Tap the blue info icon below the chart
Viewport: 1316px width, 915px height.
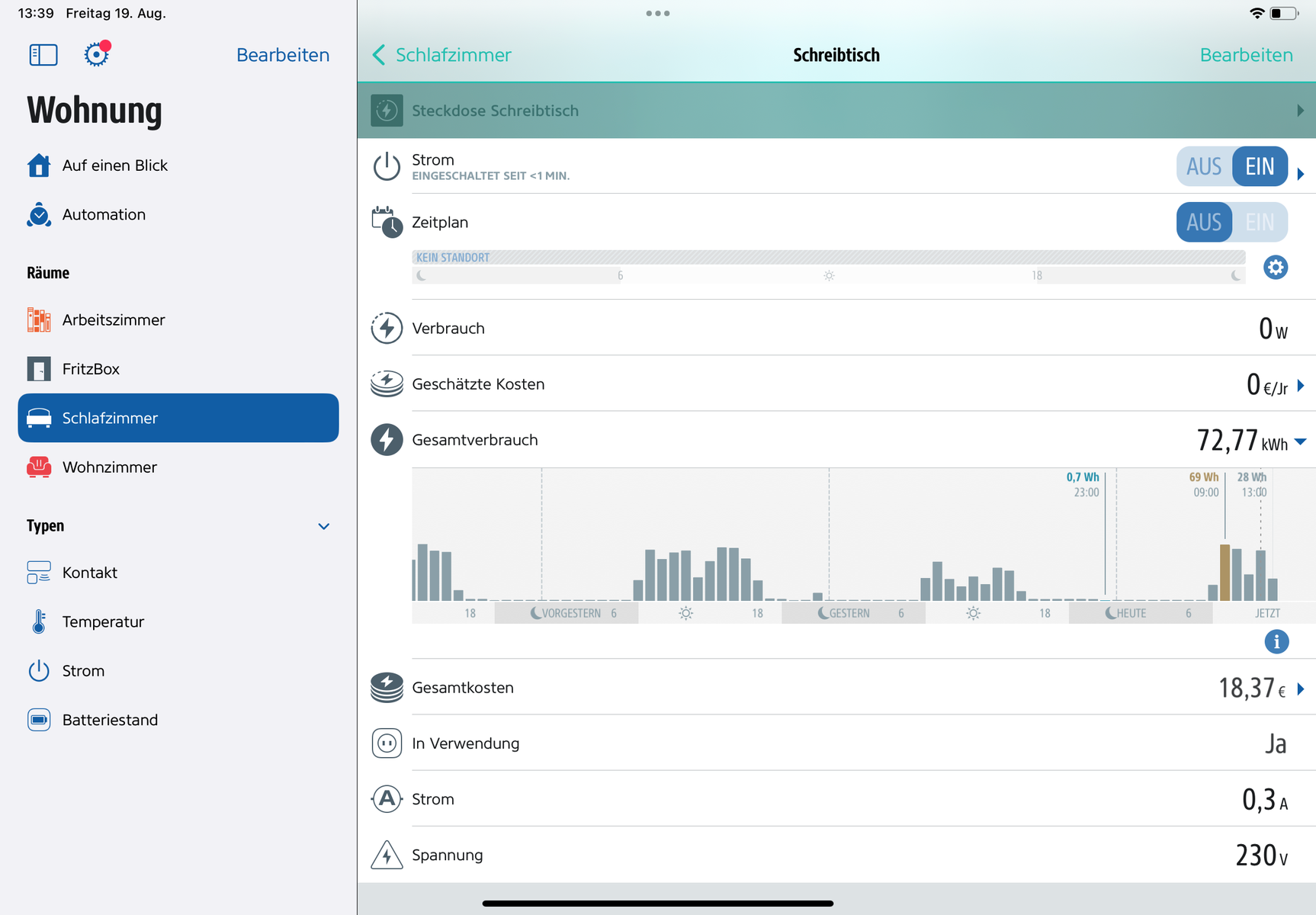(x=1276, y=642)
